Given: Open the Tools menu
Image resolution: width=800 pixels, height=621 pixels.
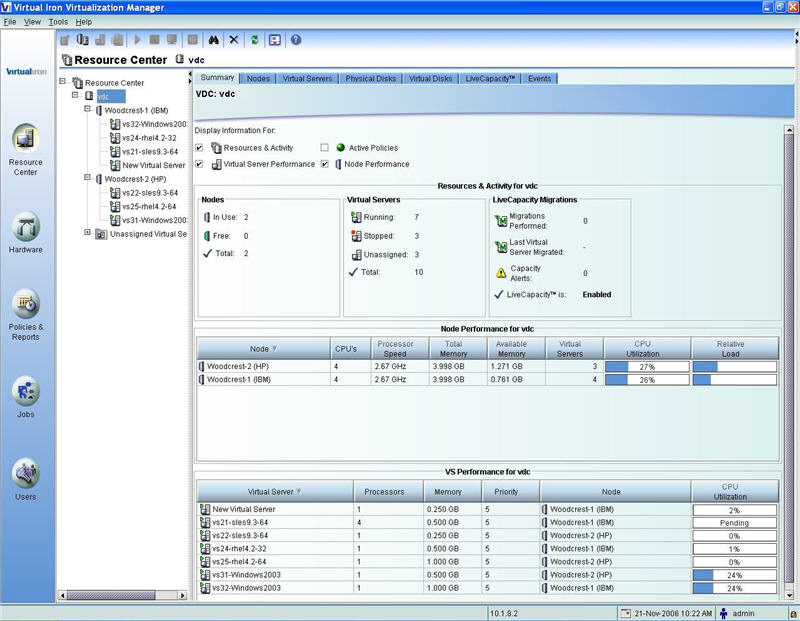Looking at the screenshot, I should click(58, 22).
